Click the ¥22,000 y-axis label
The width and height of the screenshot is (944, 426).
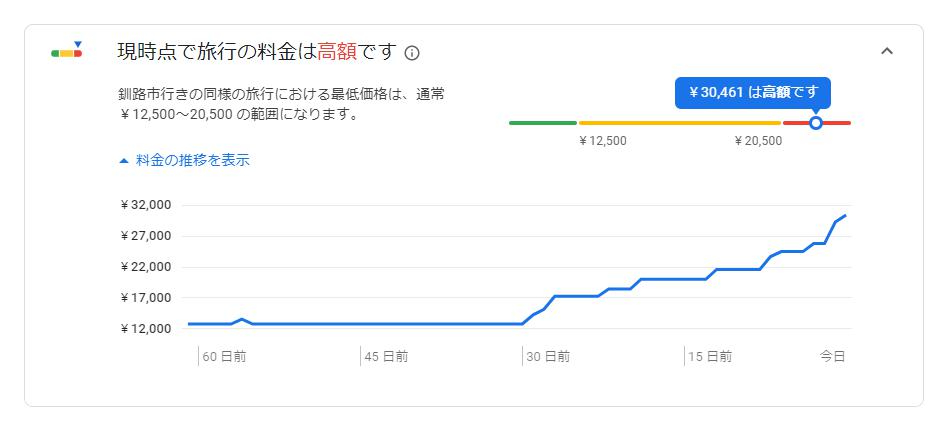146,267
